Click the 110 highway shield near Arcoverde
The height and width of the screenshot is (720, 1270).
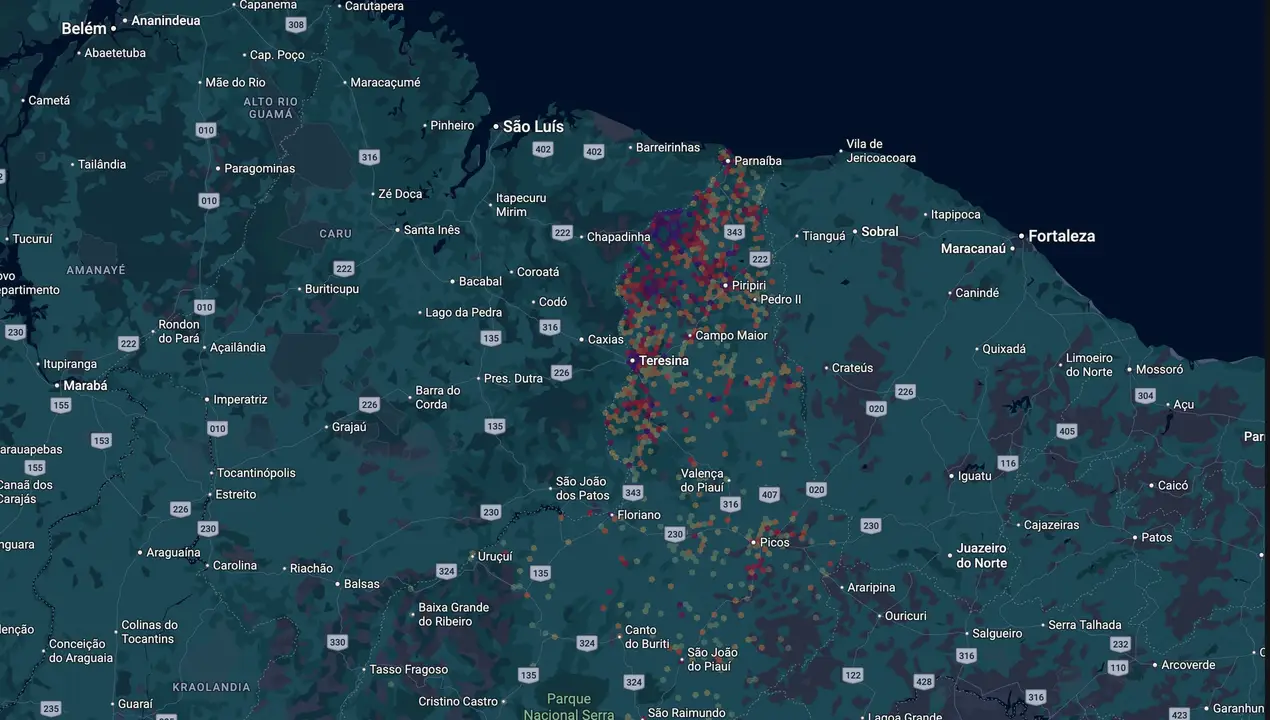point(1117,667)
